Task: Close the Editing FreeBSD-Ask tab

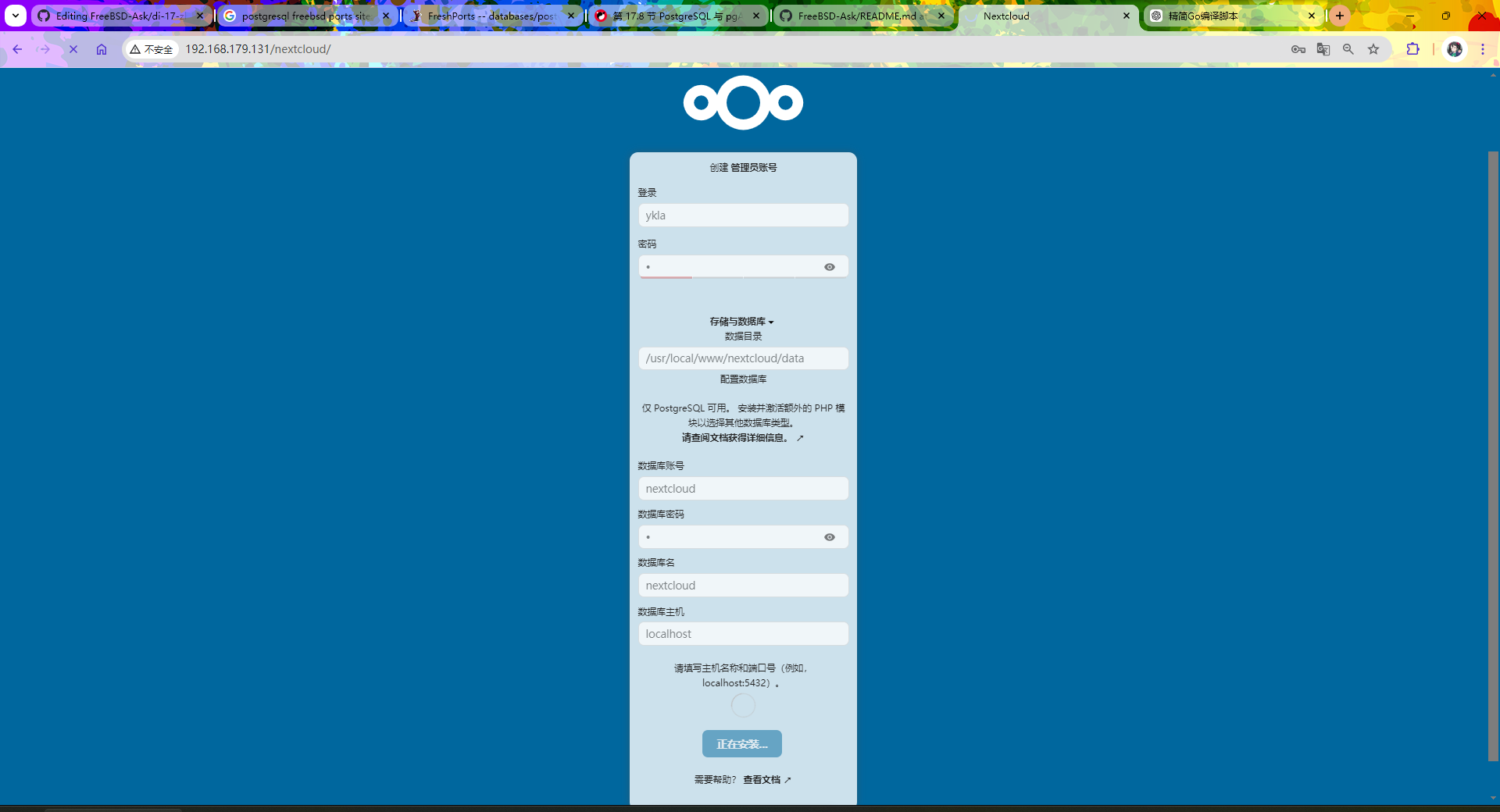Action: click(200, 16)
